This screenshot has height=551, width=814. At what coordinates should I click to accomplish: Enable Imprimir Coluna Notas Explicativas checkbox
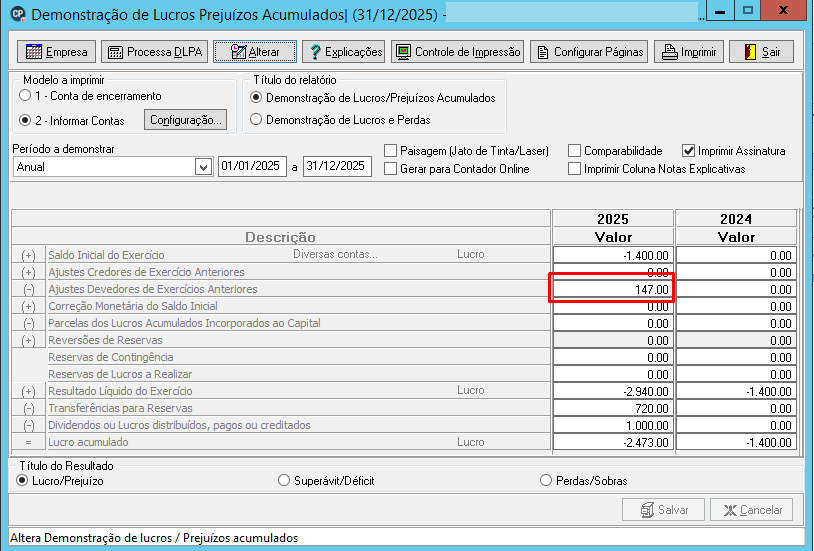(574, 169)
